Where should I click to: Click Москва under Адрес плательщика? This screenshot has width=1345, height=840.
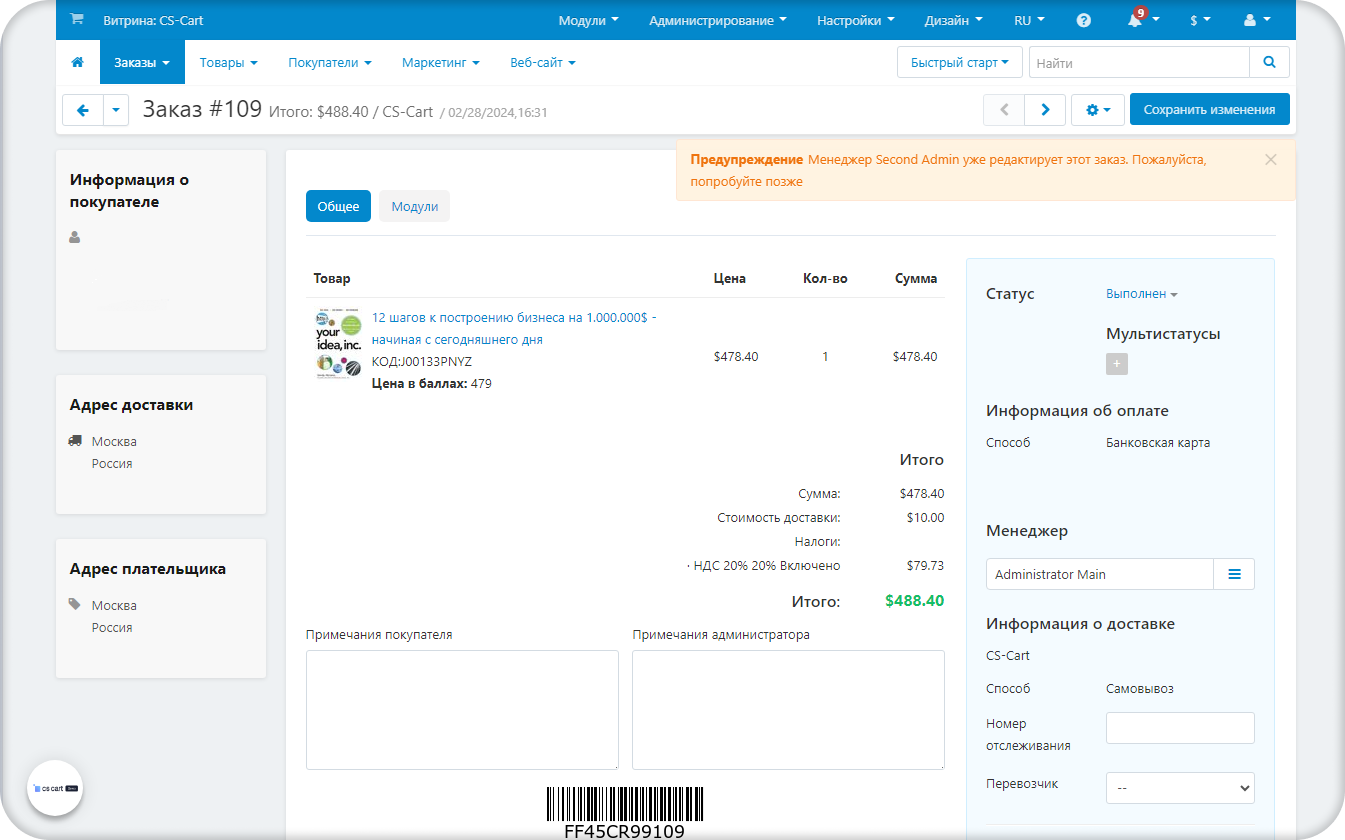114,605
